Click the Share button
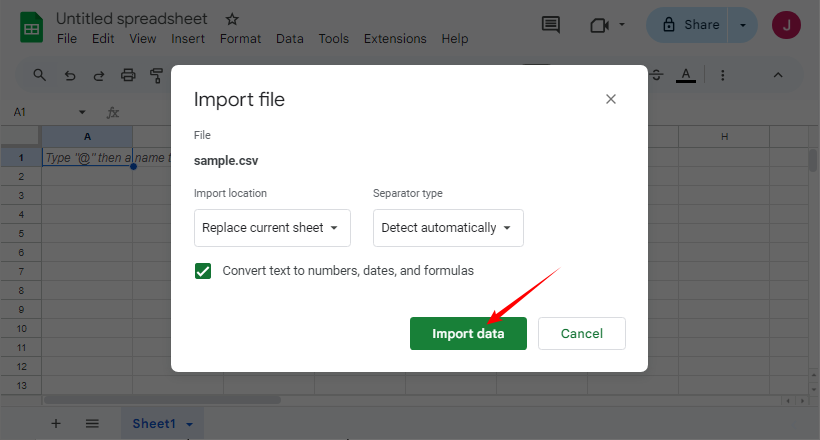 tap(688, 25)
